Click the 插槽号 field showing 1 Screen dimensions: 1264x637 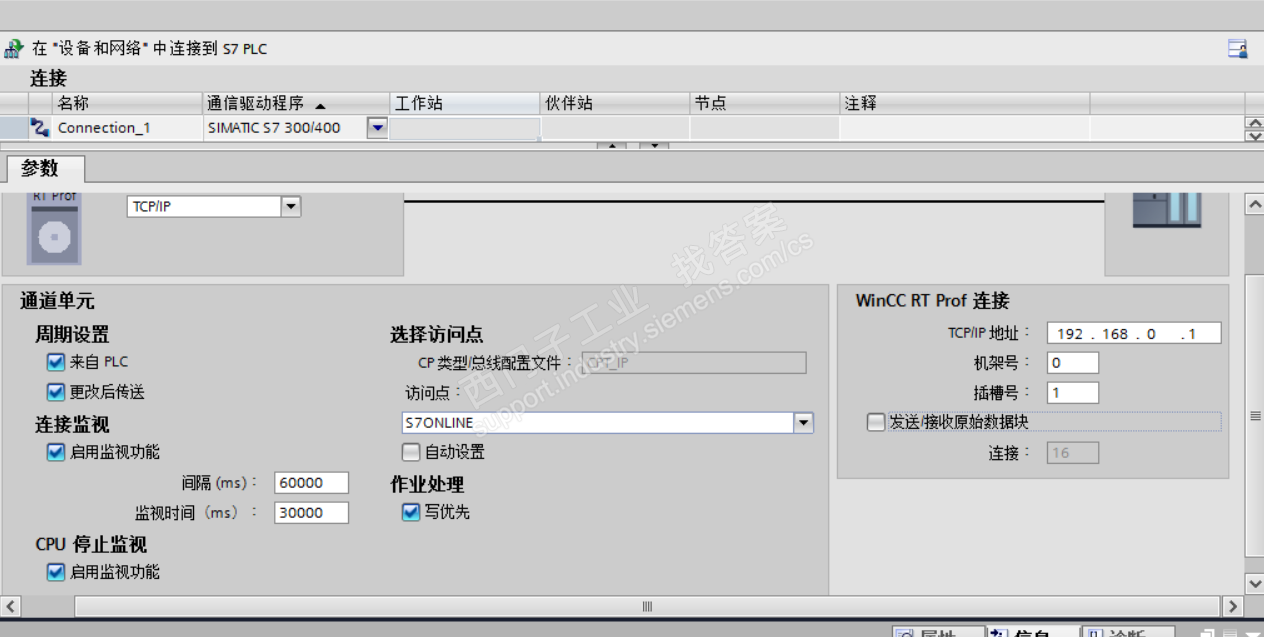[x=1073, y=392]
